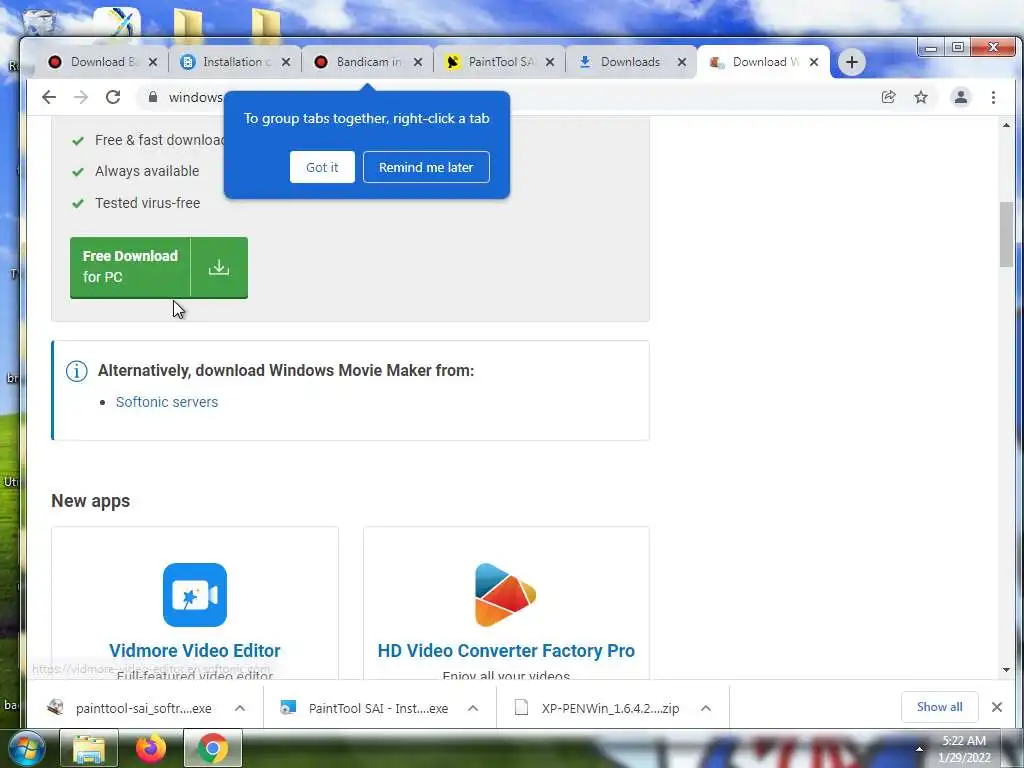1024x768 pixels.
Task: Close the Bandicam in tab
Action: (x=418, y=62)
